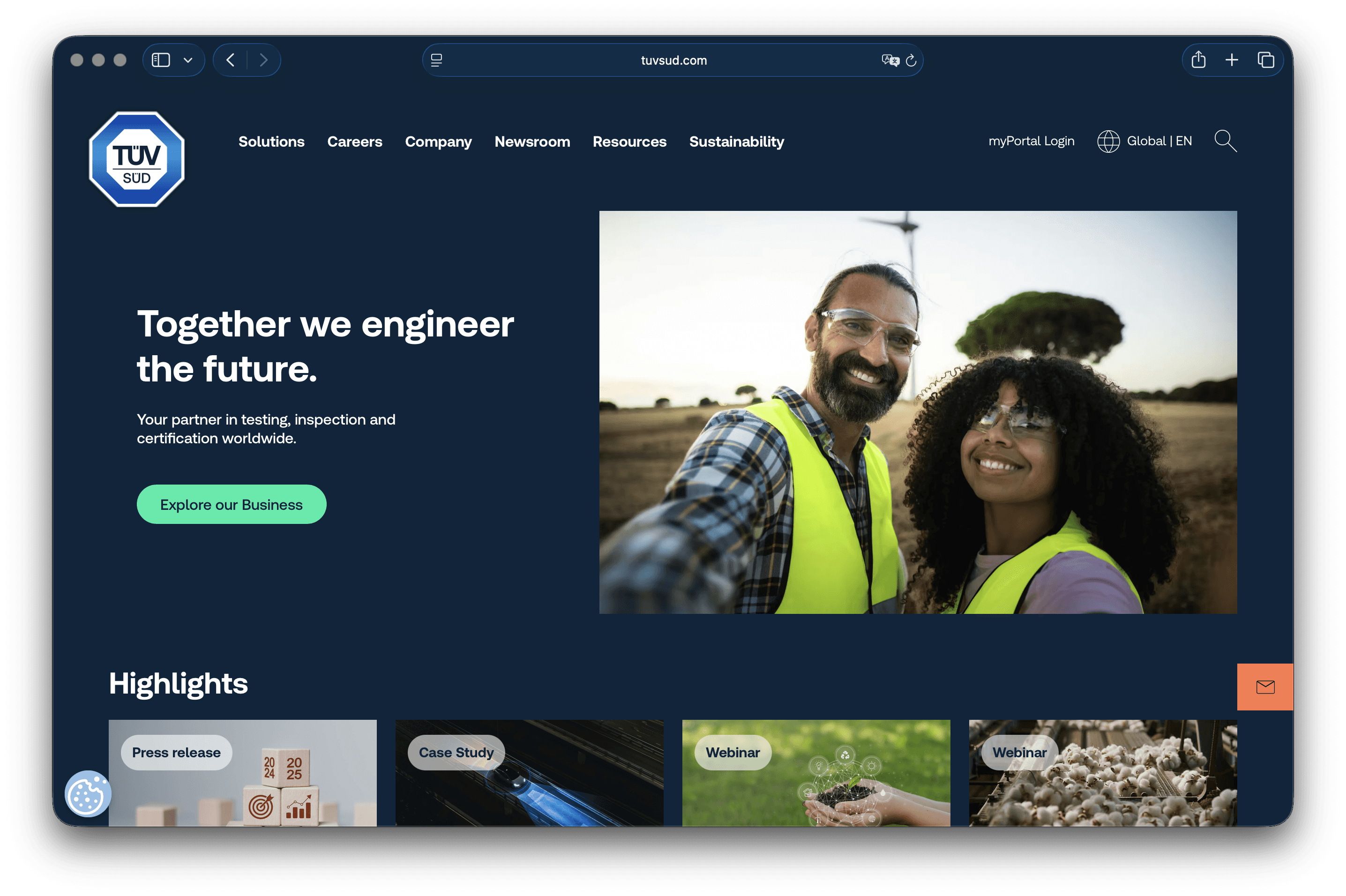Open the Solutions menu
Viewport: 1346px width, 896px height.
[271, 142]
